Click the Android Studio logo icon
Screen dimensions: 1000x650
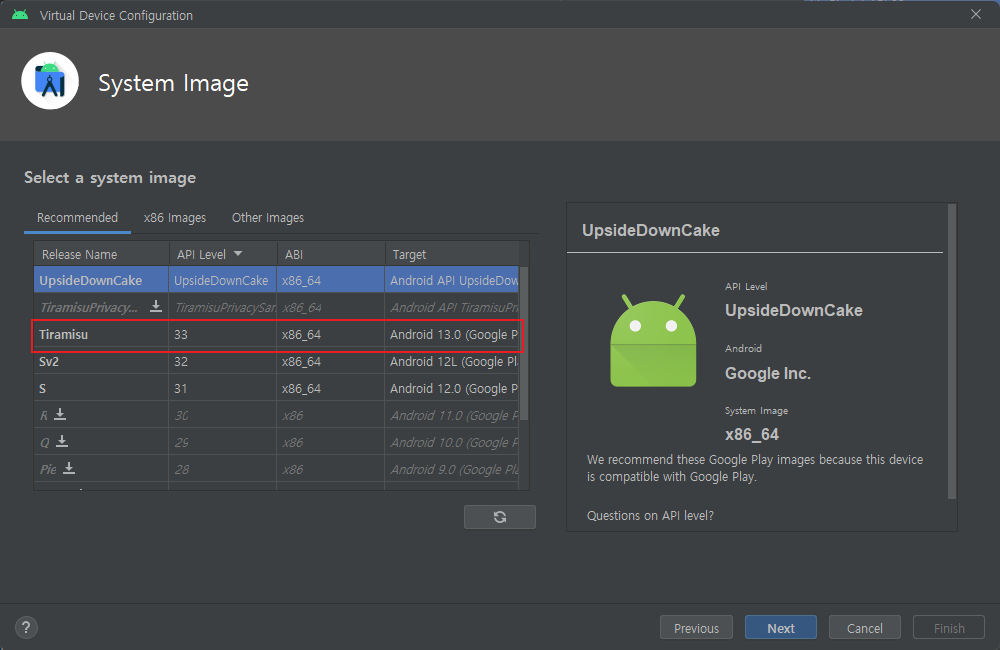[x=50, y=81]
